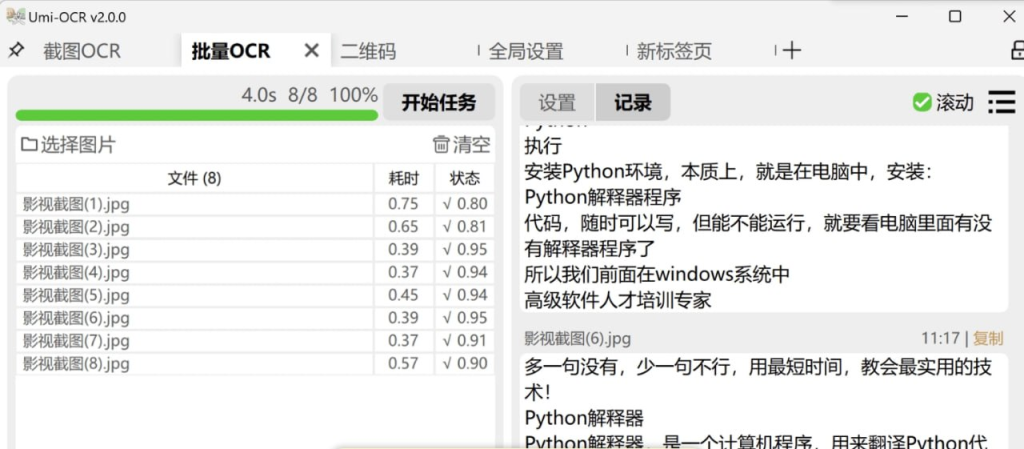Open the 二维码 tab

(x=368, y=51)
